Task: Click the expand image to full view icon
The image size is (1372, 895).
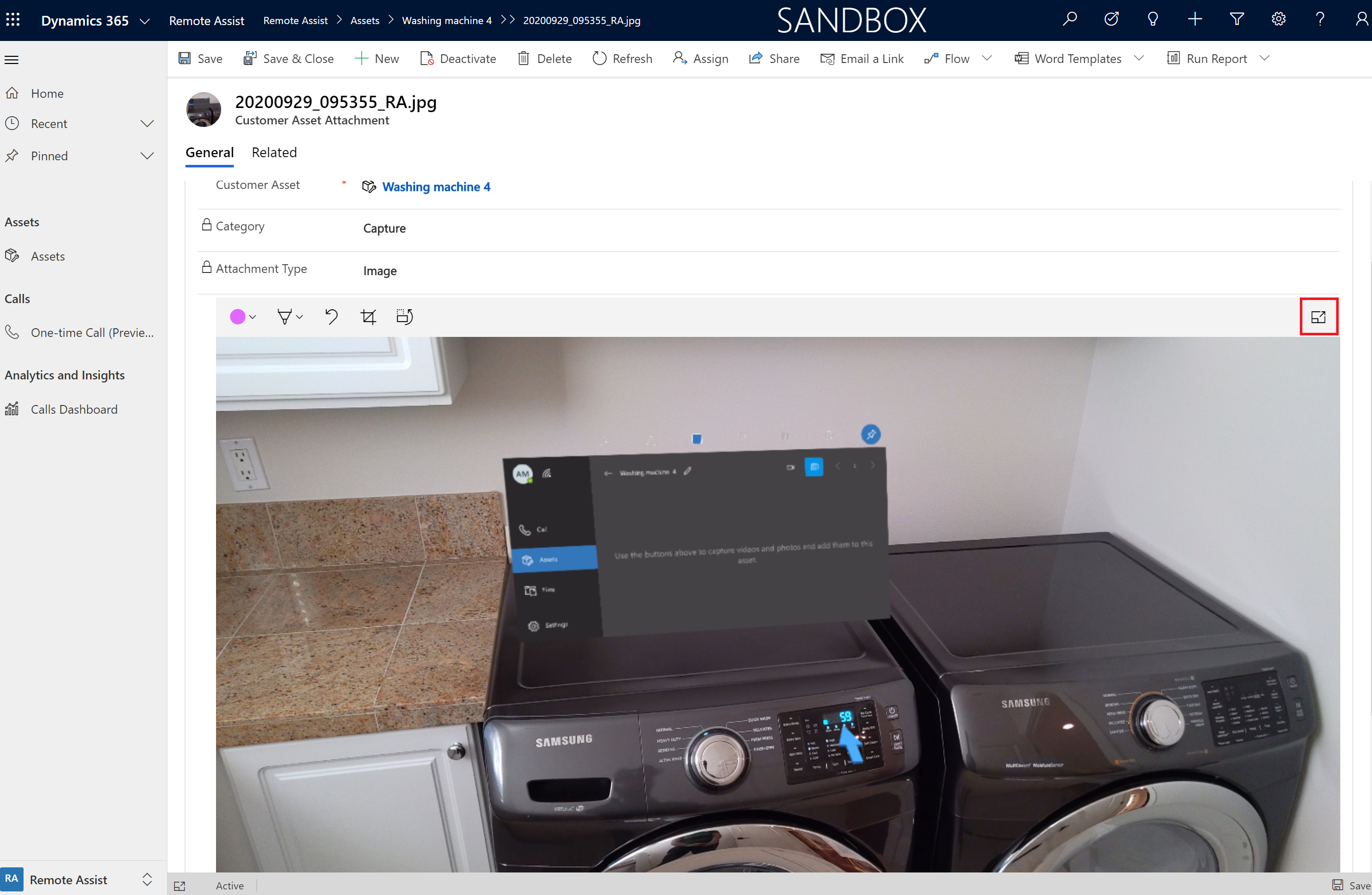Action: [x=1319, y=317]
